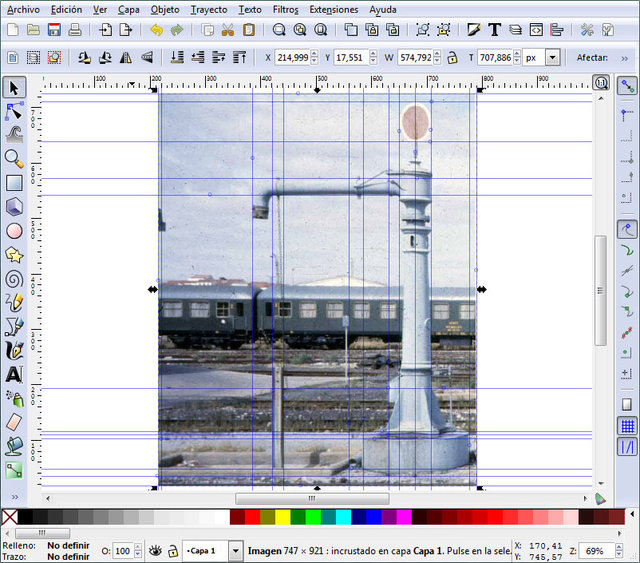The image size is (640, 563).
Task: Activate the Text tool in the toolbox
Action: coord(14,374)
